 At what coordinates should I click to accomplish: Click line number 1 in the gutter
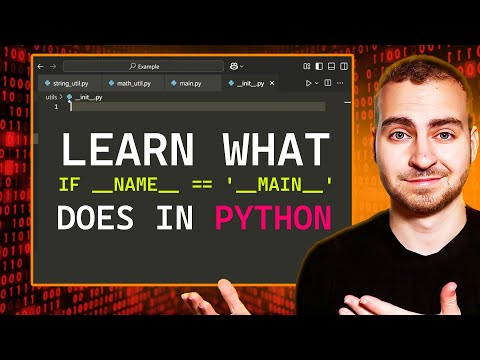[x=56, y=107]
